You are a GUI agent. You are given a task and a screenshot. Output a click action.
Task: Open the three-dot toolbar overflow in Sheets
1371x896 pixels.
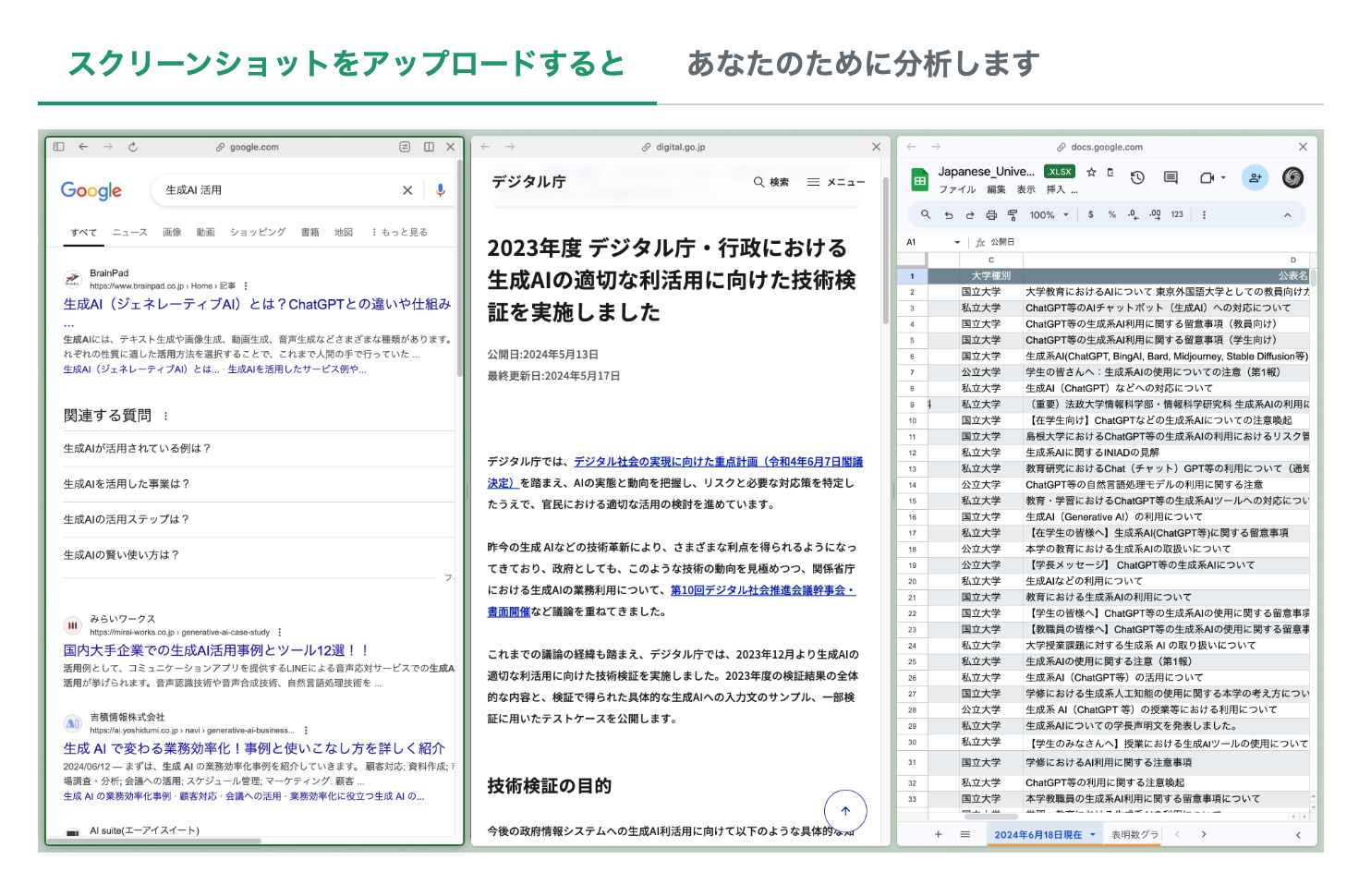click(1204, 214)
